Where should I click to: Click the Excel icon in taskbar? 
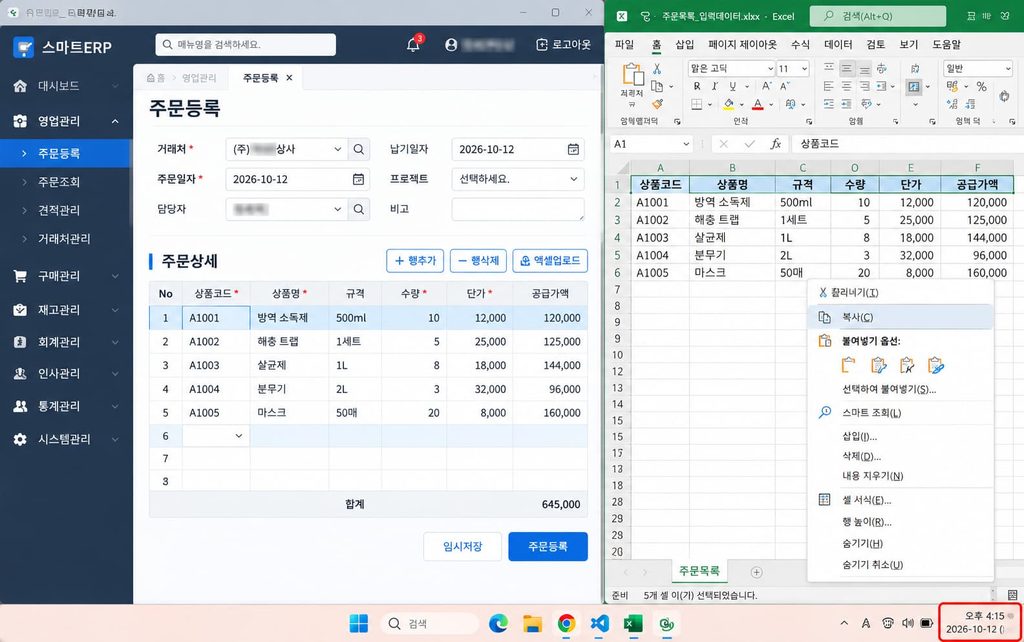pos(633,624)
